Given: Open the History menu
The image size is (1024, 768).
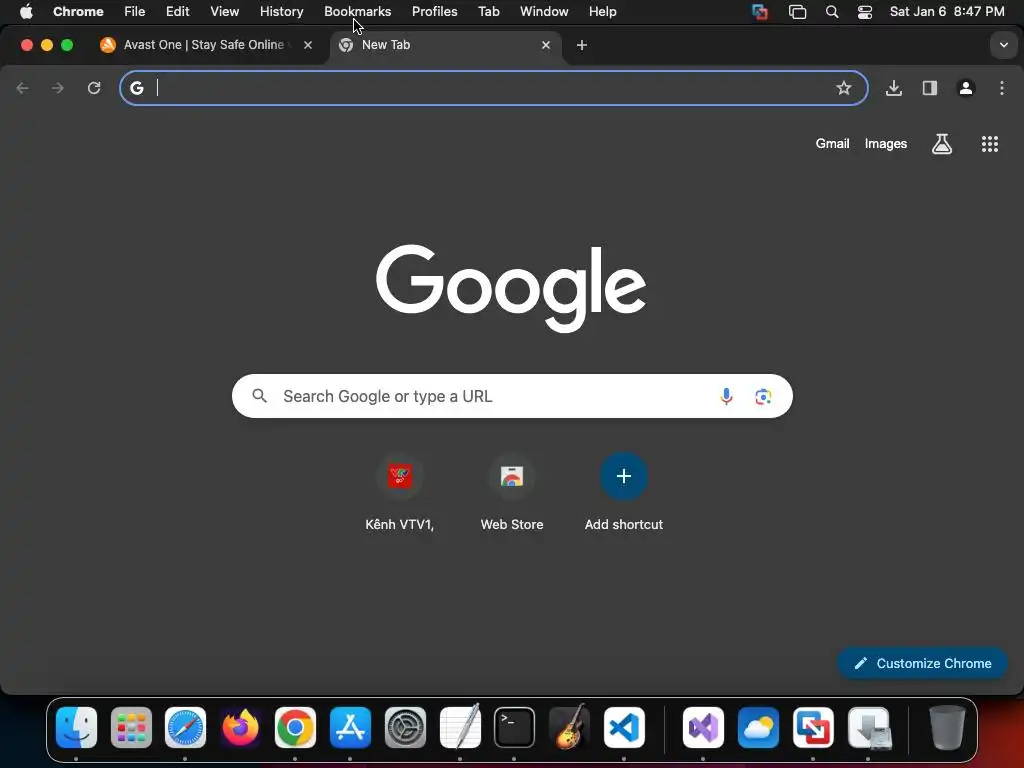Looking at the screenshot, I should pyautogui.click(x=281, y=12).
